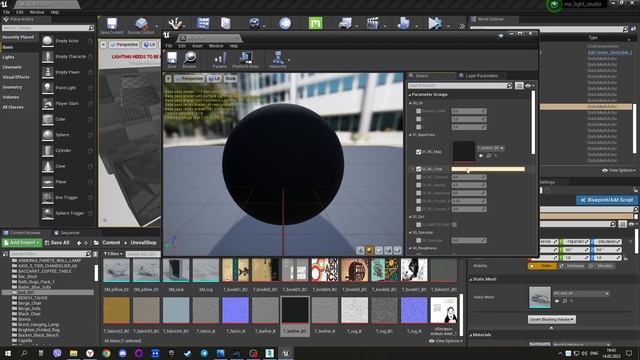Click Save All in Content Browser
This screenshot has width=640, height=360.
click(57, 243)
